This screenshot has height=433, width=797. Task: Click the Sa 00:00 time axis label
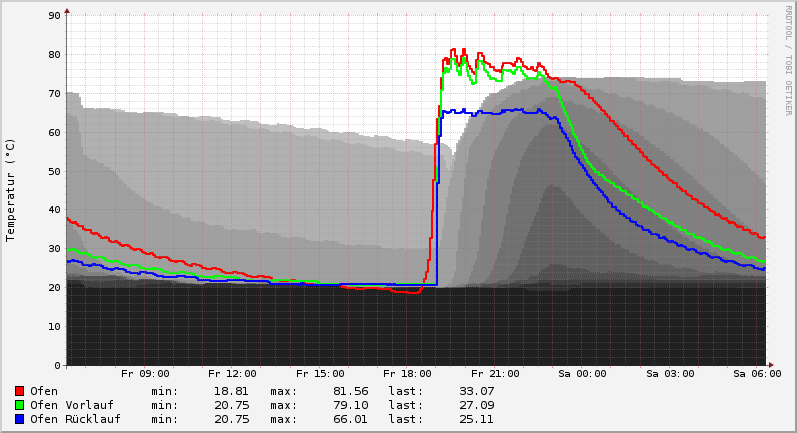pos(582,374)
